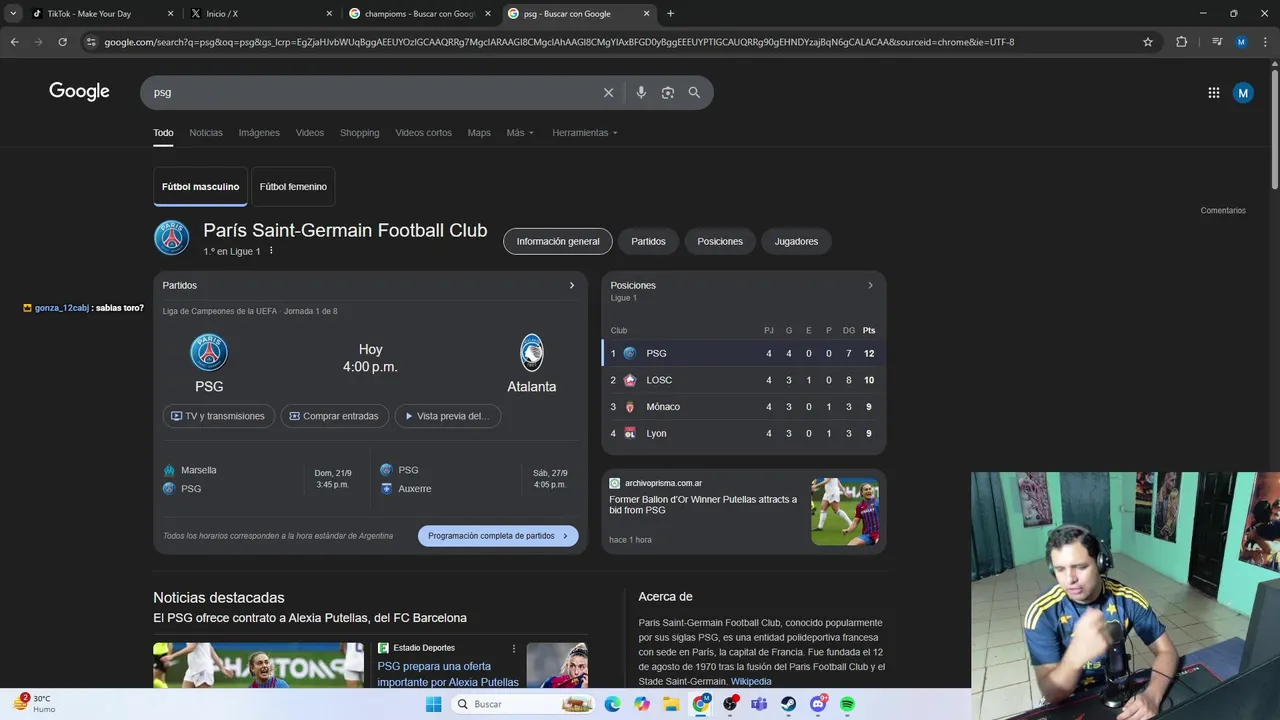Select the Shopping results tab
This screenshot has height=720, width=1280.
click(359, 133)
